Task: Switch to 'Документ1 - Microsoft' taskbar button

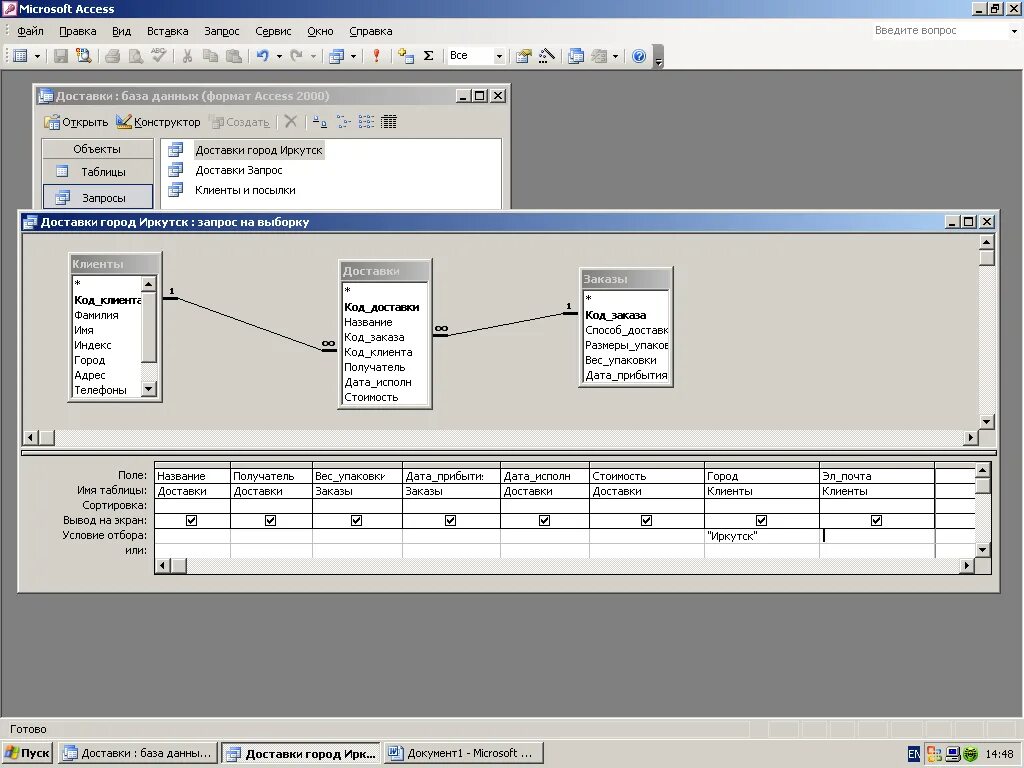Action: coord(464,753)
